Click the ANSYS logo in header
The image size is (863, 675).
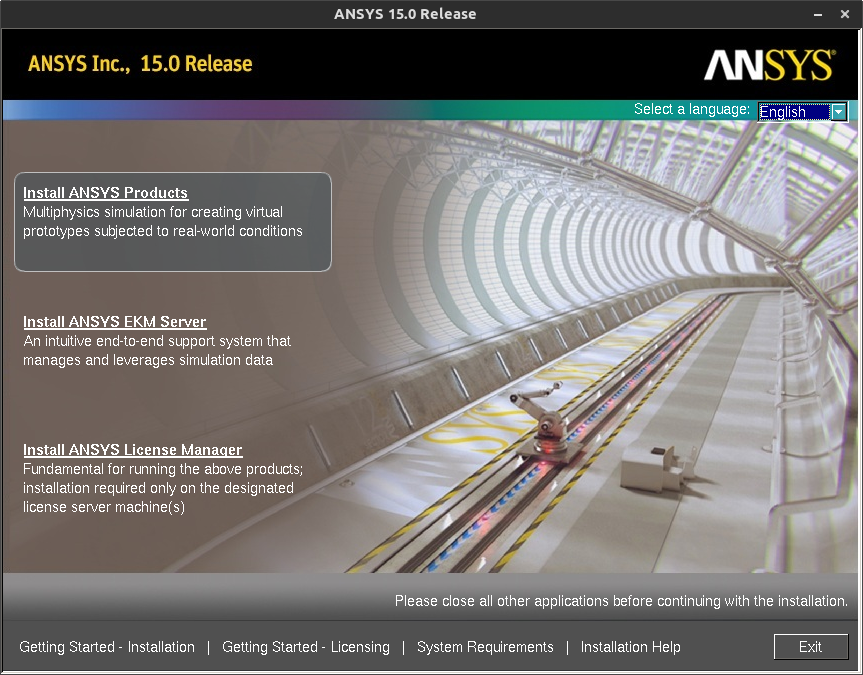click(769, 65)
